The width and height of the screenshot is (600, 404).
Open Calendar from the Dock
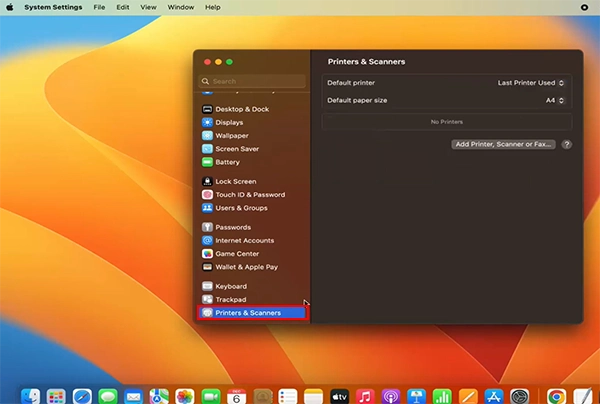pos(236,396)
